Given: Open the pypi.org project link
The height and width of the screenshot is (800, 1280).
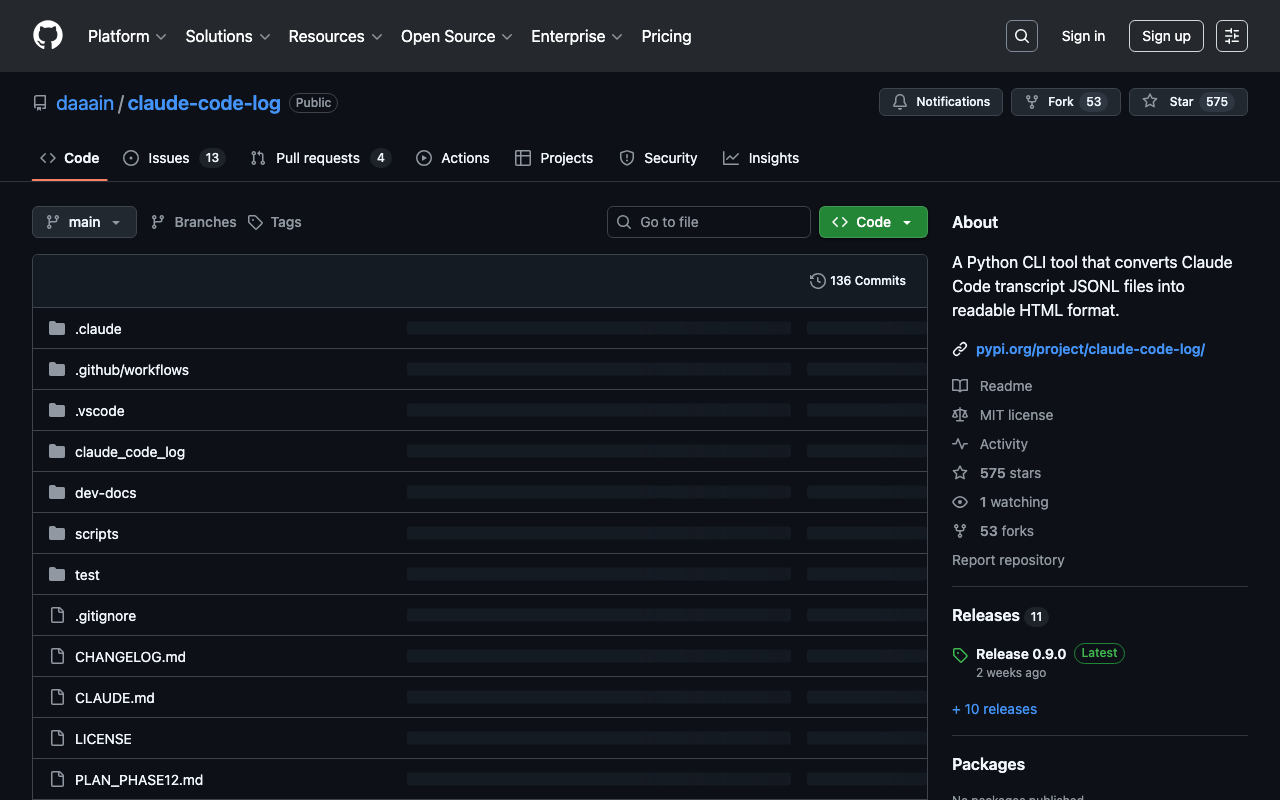Looking at the screenshot, I should coord(1090,349).
